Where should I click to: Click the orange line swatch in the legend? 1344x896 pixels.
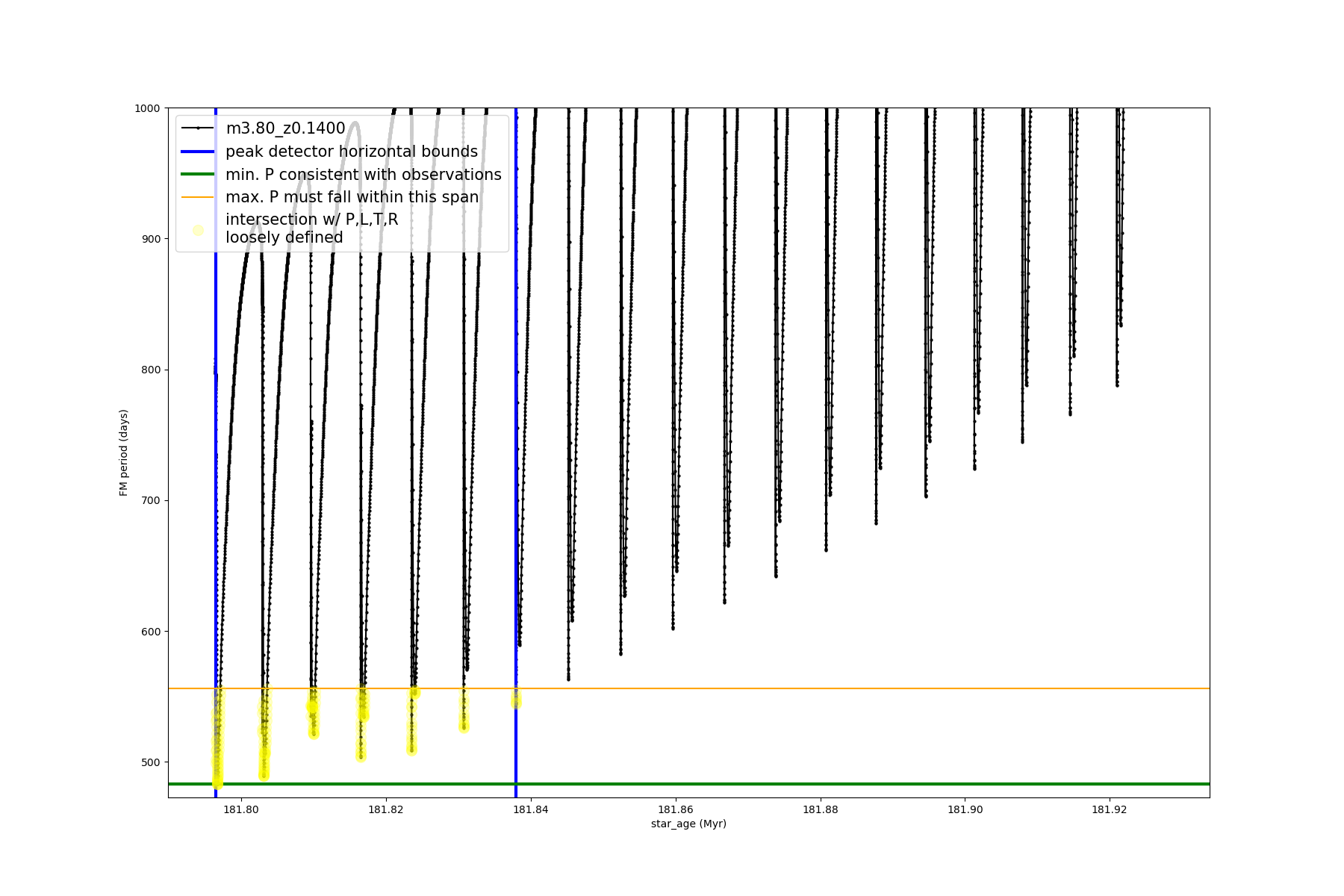(x=198, y=197)
